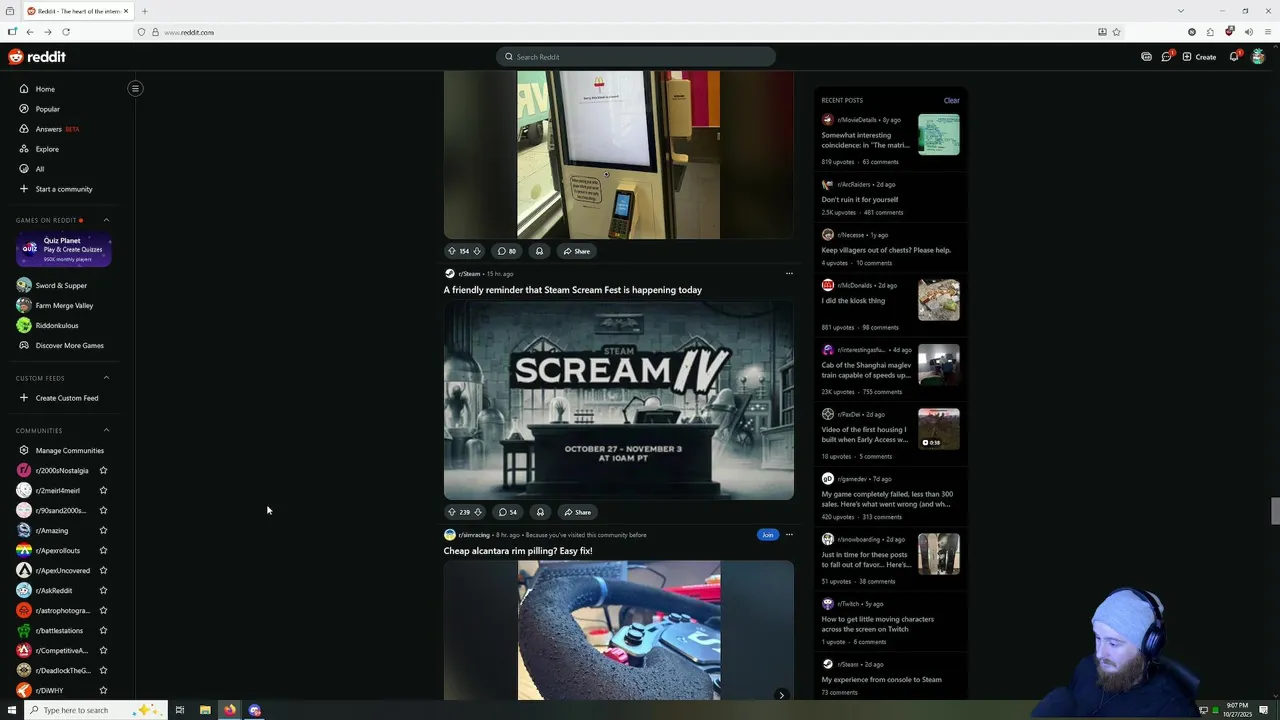Collapse the Custom Feeds section
This screenshot has height=720, width=1280.
106,378
